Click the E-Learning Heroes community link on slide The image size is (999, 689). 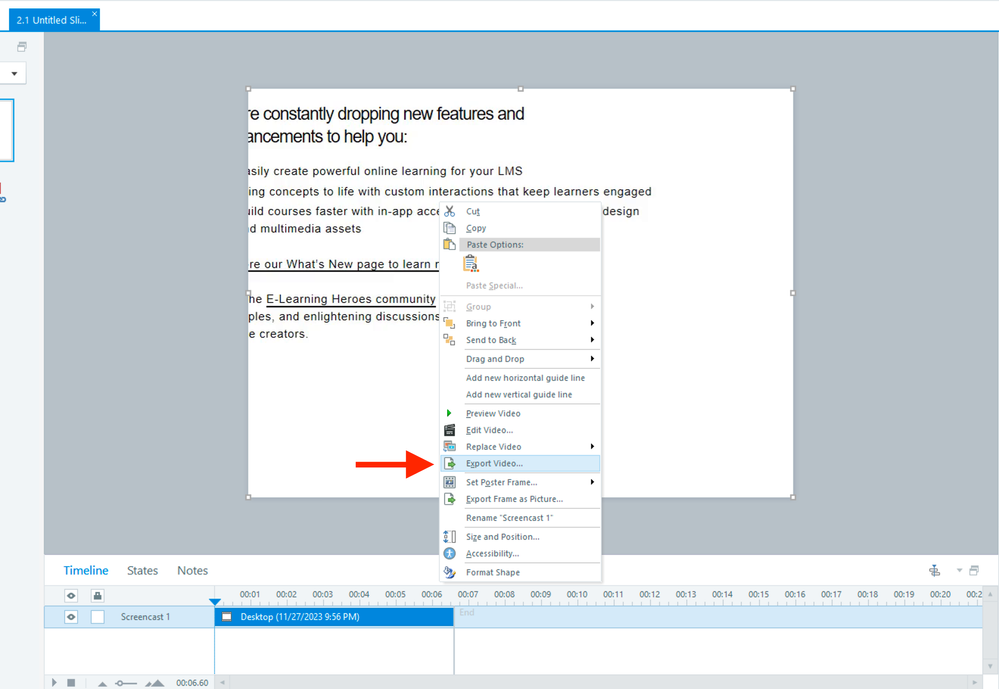pos(350,299)
